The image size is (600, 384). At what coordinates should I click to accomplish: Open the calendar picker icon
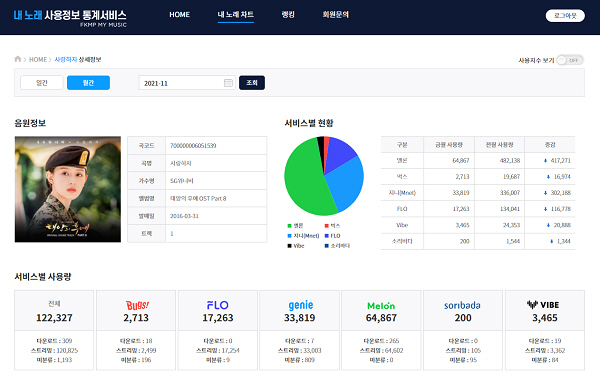(x=228, y=83)
